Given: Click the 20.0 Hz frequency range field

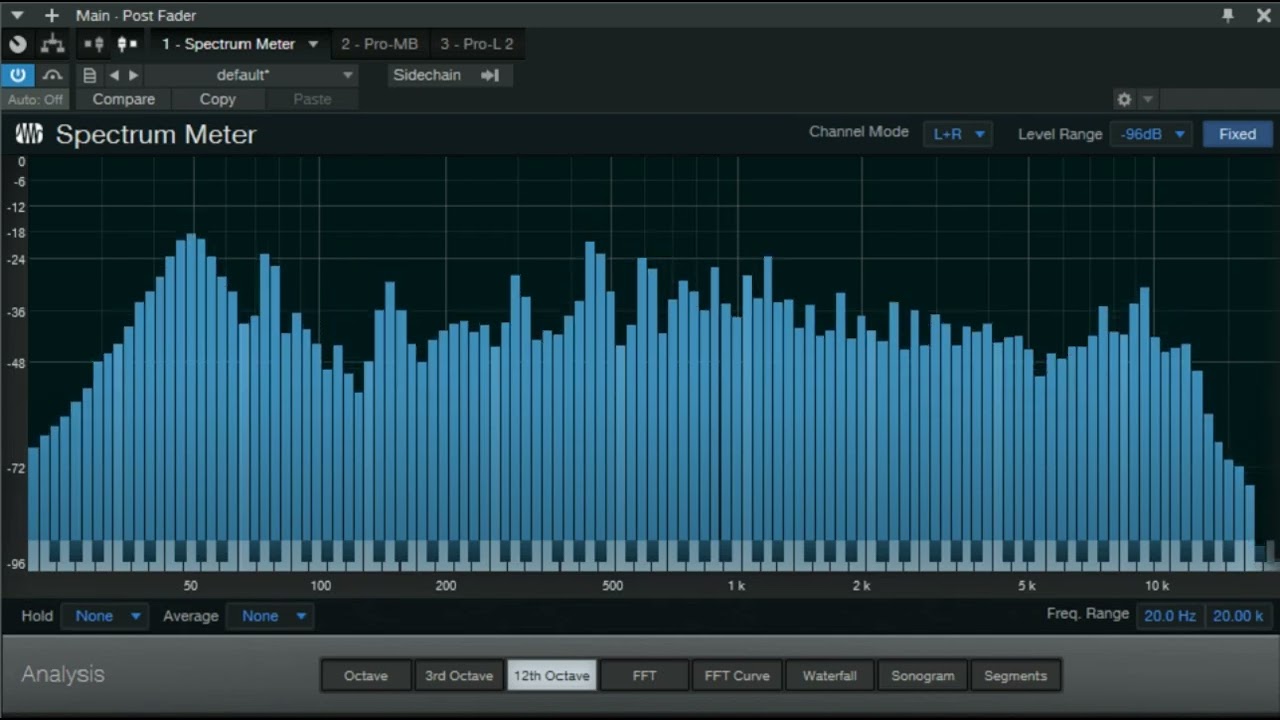Looking at the screenshot, I should coord(1170,616).
